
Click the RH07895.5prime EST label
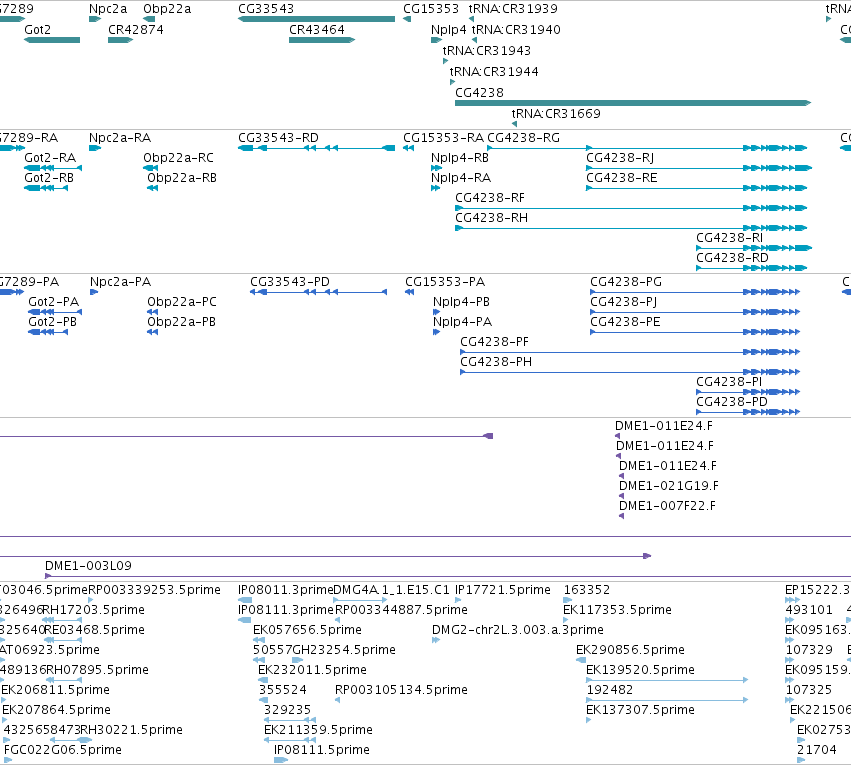pyautogui.click(x=98, y=670)
